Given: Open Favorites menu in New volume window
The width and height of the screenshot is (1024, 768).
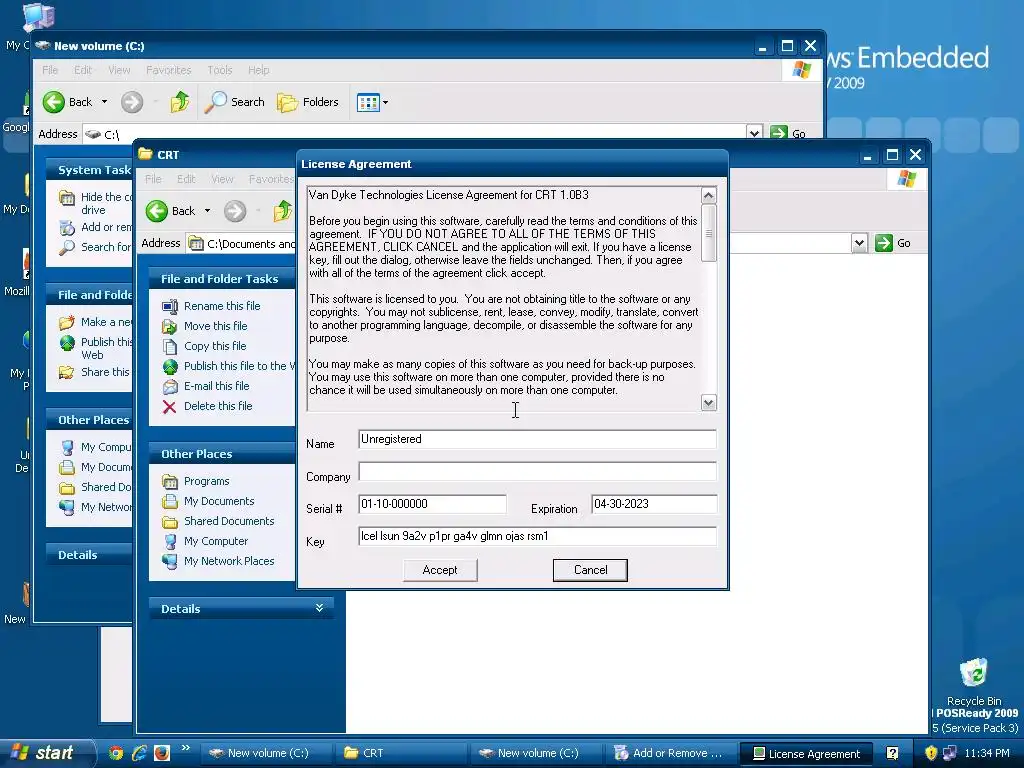Looking at the screenshot, I should 168,70.
